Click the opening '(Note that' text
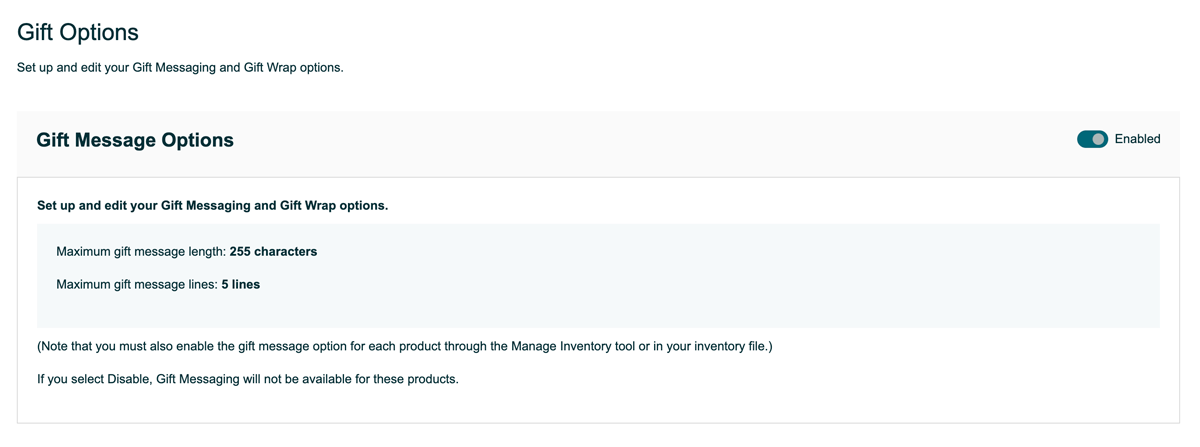1200x447 pixels. pos(65,347)
